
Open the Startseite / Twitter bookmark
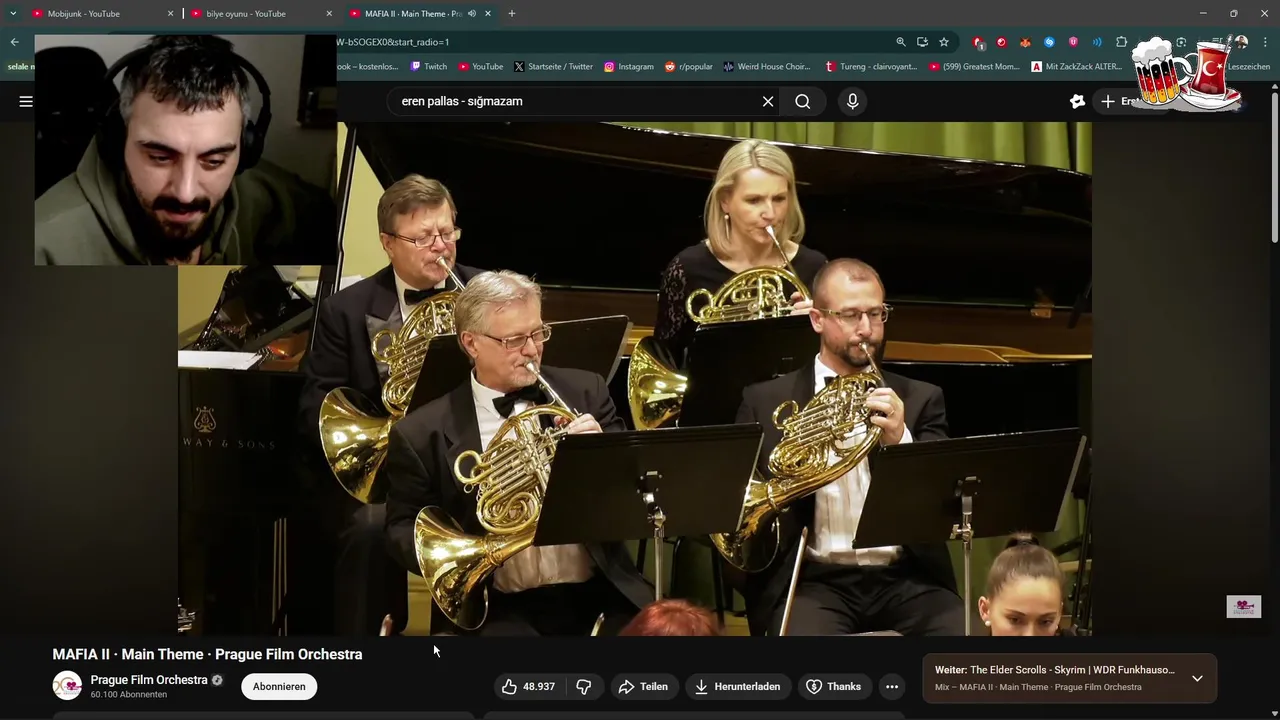click(x=554, y=67)
